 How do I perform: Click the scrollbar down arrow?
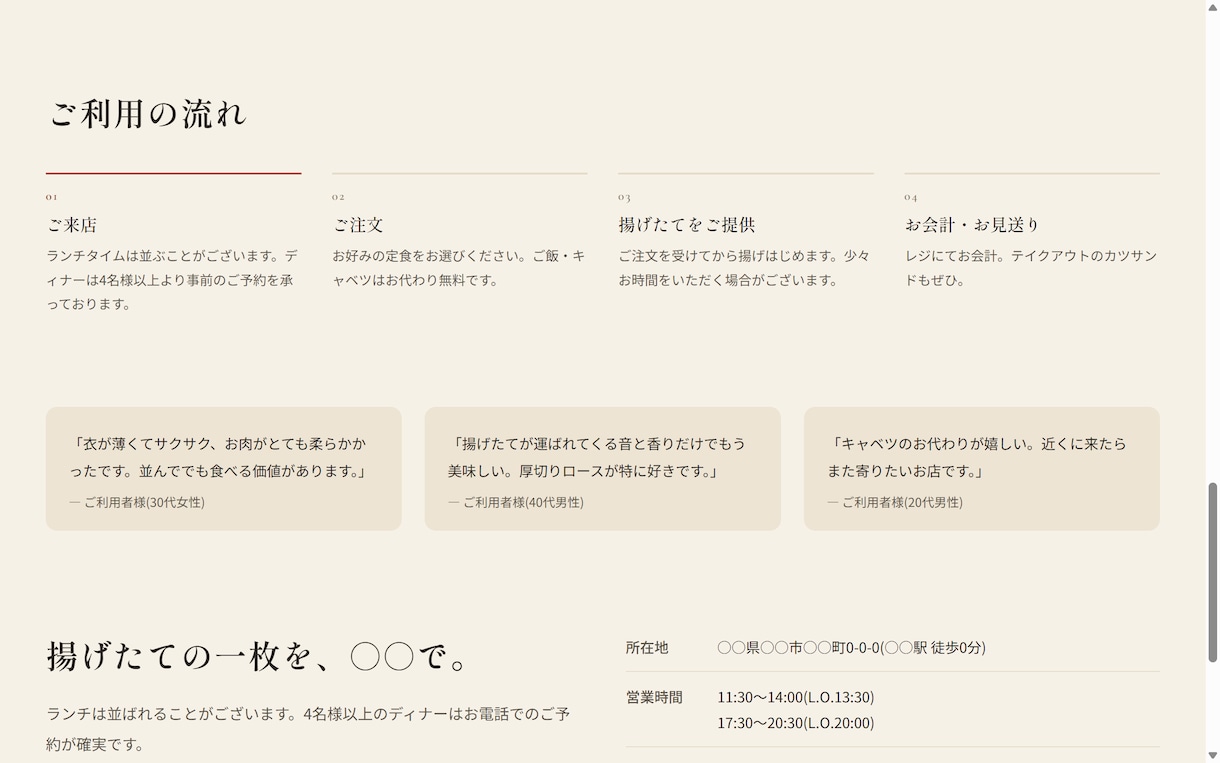click(x=1213, y=756)
